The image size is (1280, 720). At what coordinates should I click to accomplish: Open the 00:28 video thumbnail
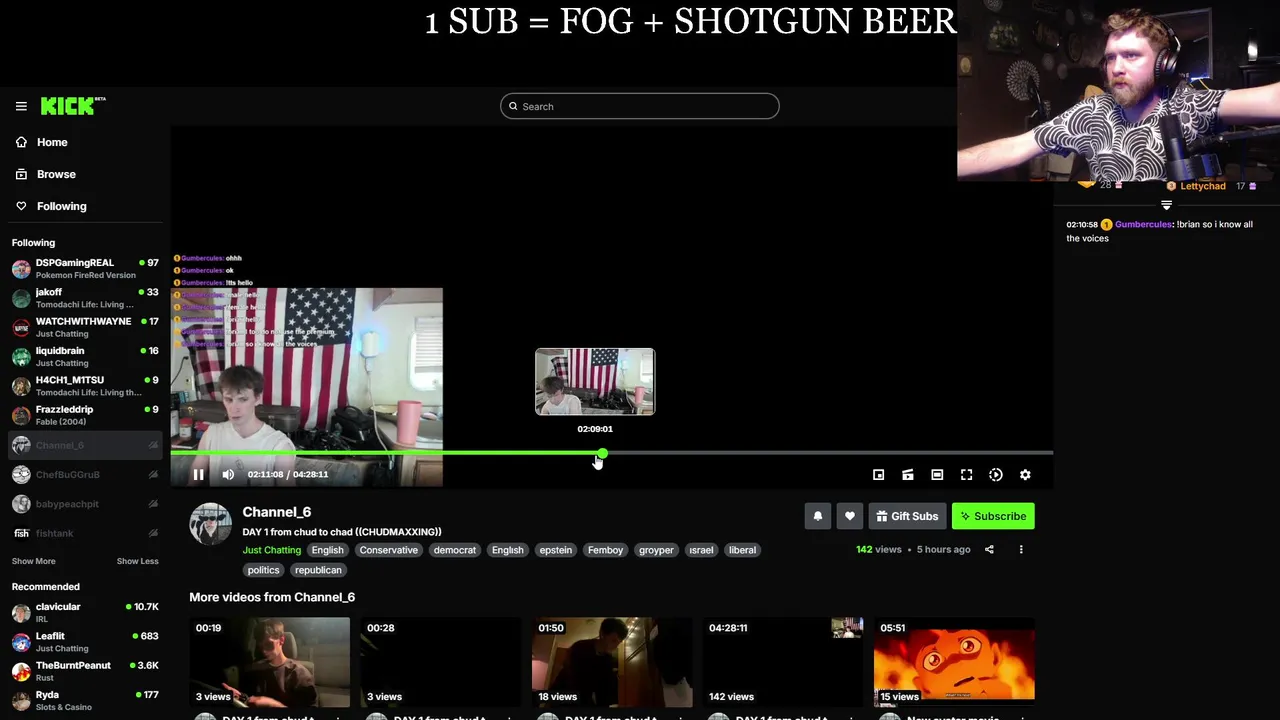441,662
